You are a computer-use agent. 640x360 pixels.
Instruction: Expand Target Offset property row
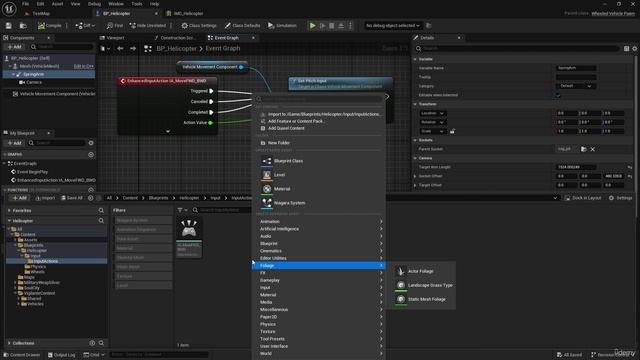click(x=416, y=185)
